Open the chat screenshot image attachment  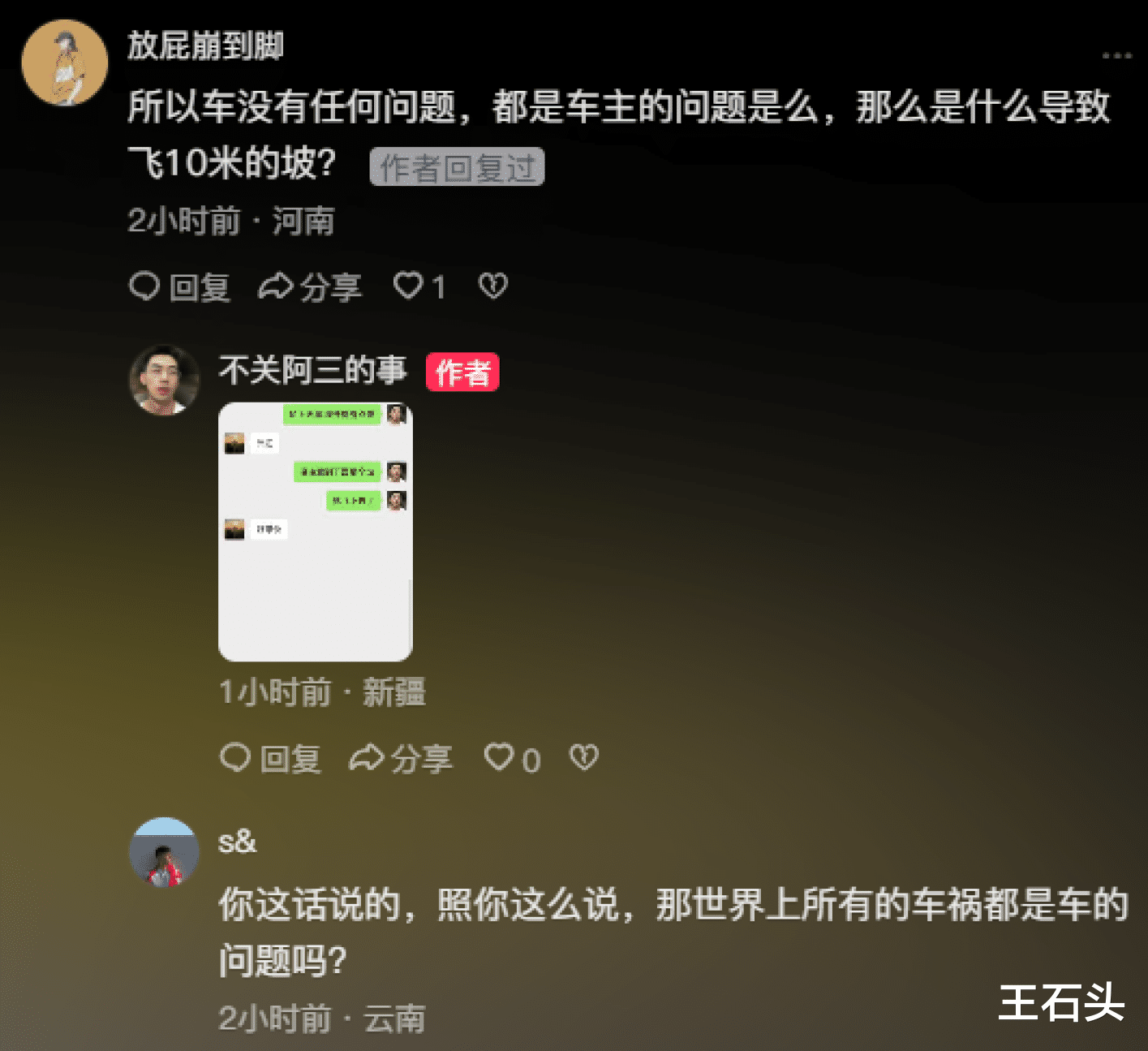316,532
